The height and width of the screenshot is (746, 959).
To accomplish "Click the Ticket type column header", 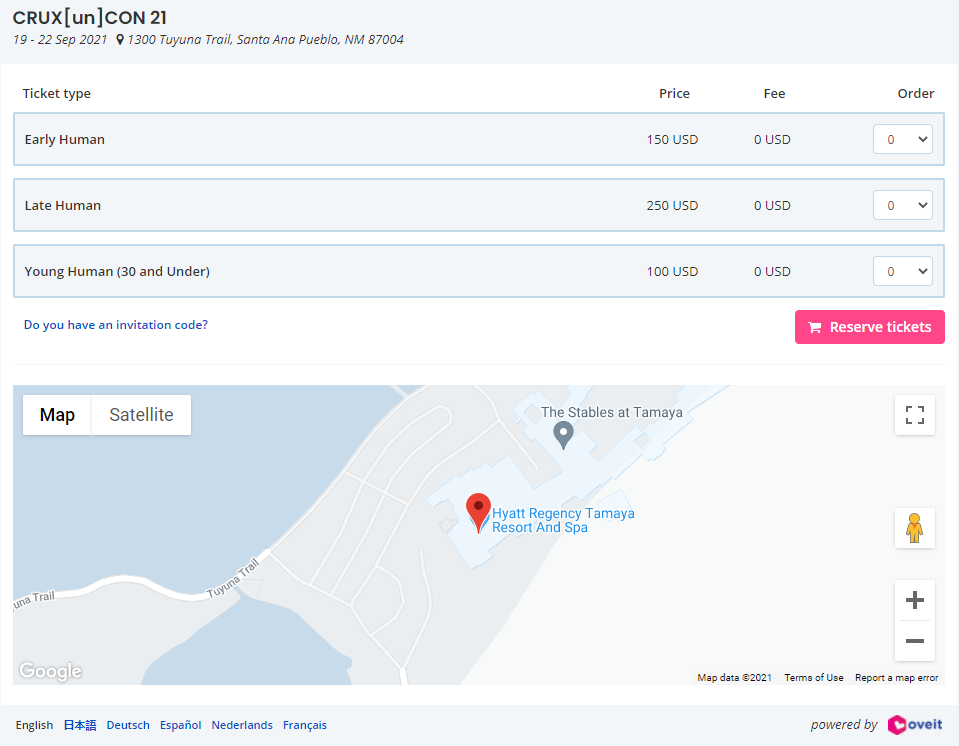I will pos(57,94).
